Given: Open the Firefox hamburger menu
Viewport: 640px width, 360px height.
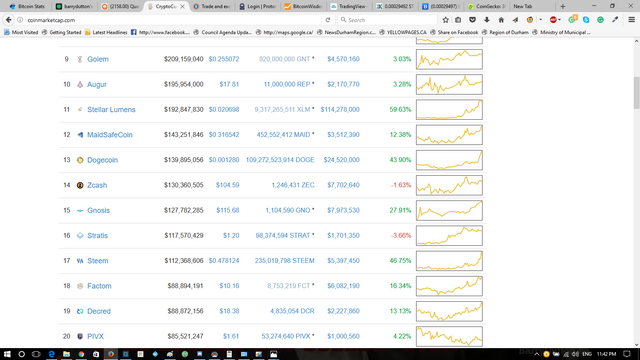Looking at the screenshot, I should [x=631, y=20].
